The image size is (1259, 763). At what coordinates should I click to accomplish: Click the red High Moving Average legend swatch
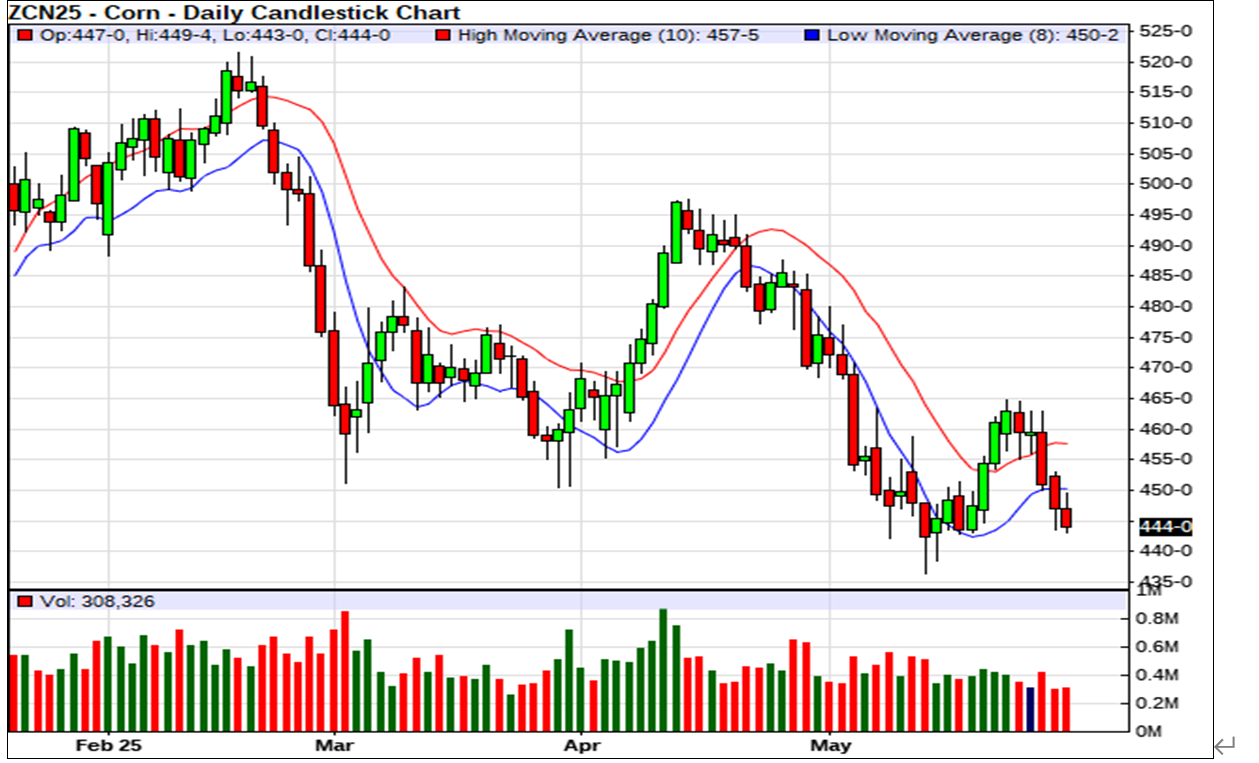442,35
